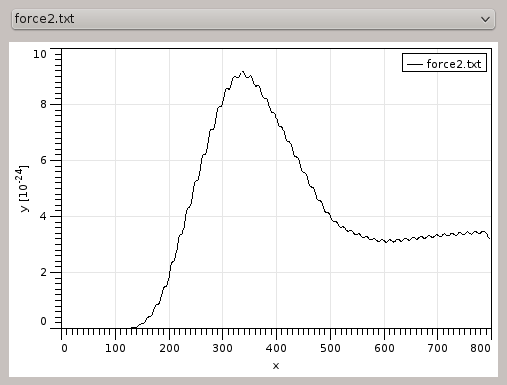The image size is (507, 385).
Task: Click the curve's minimum near x=600
Action: (x=386, y=242)
